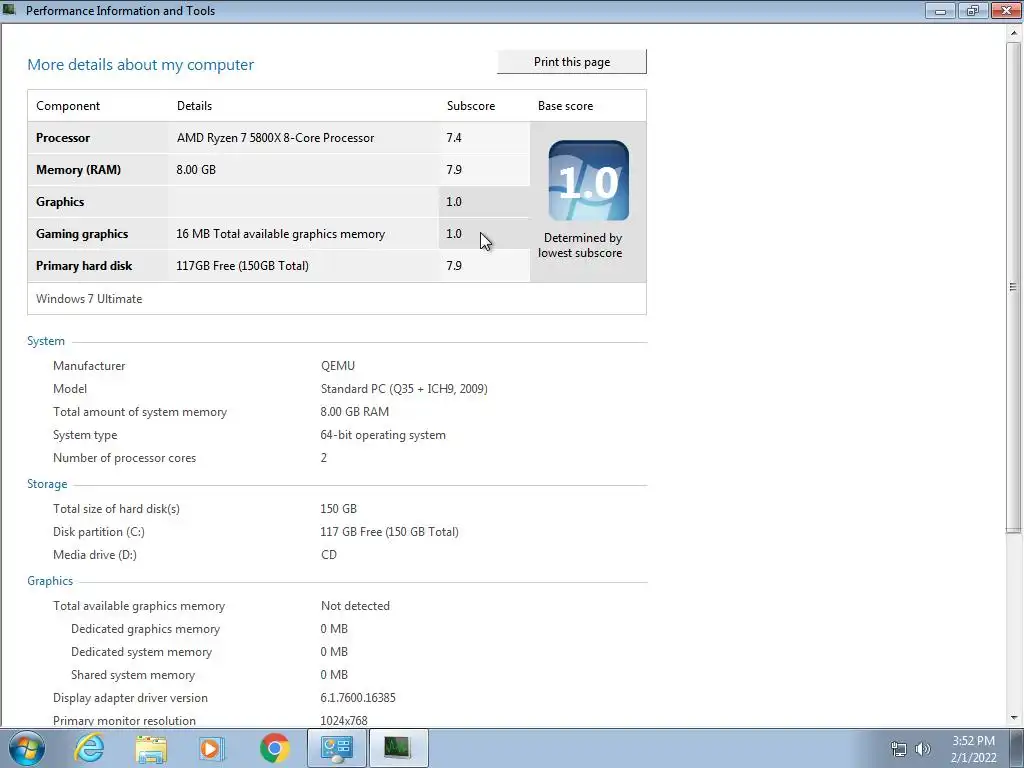Click the 'Not detected' graphics memory value
1024x768 pixels.
click(355, 606)
